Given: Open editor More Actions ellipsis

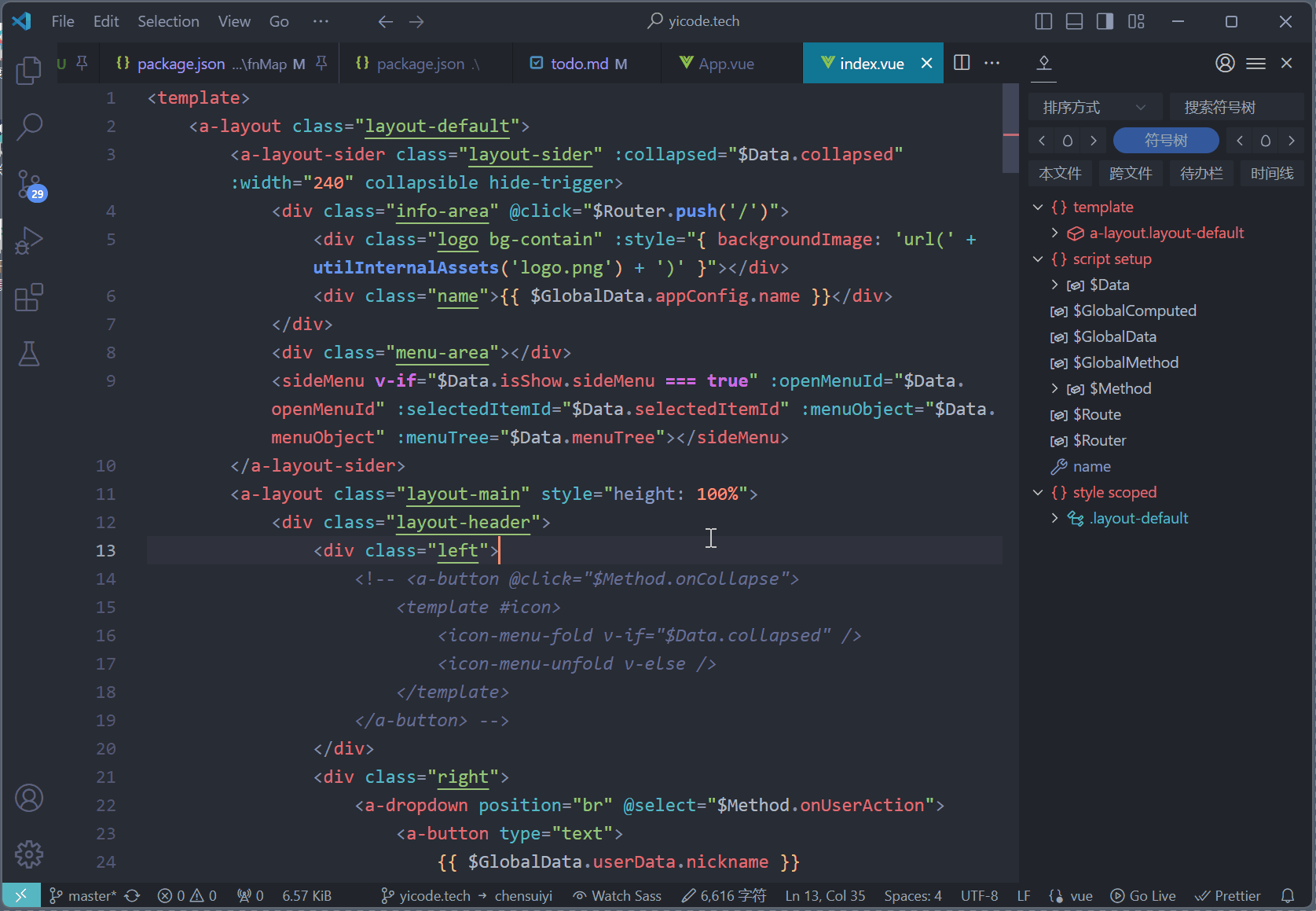Looking at the screenshot, I should point(992,63).
